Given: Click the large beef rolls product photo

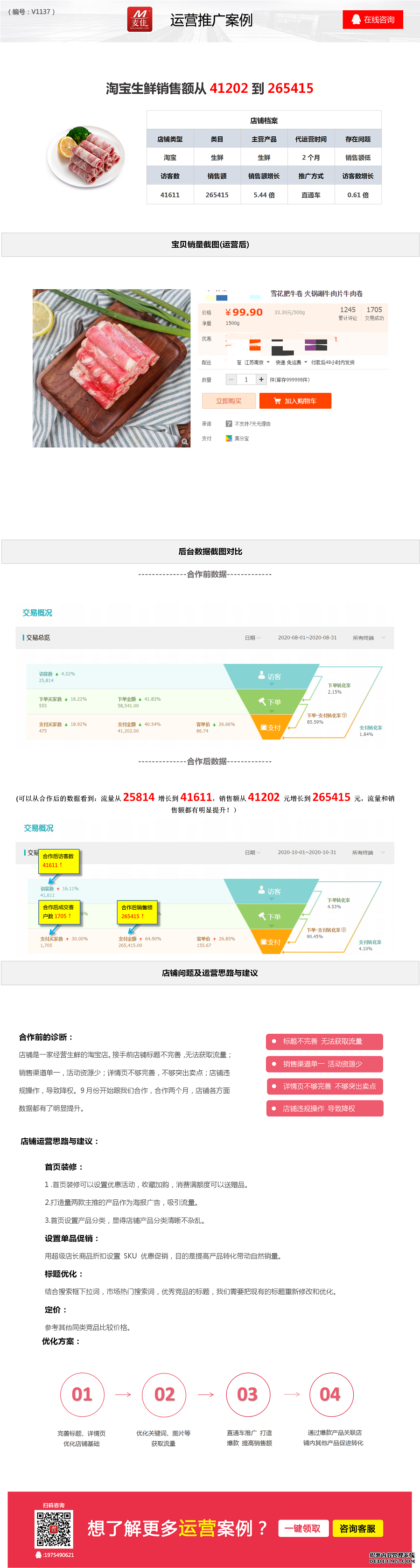Looking at the screenshot, I should tap(112, 368).
